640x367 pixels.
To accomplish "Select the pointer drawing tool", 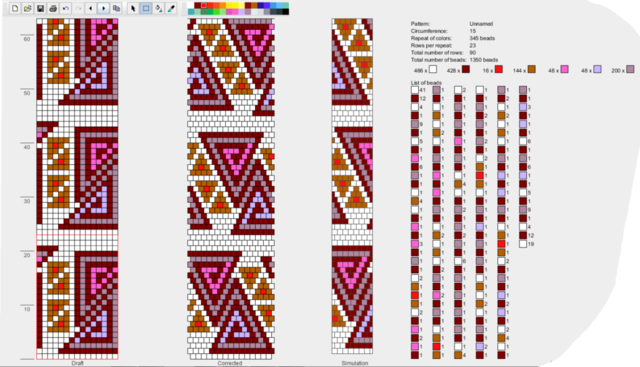I will coord(133,8).
